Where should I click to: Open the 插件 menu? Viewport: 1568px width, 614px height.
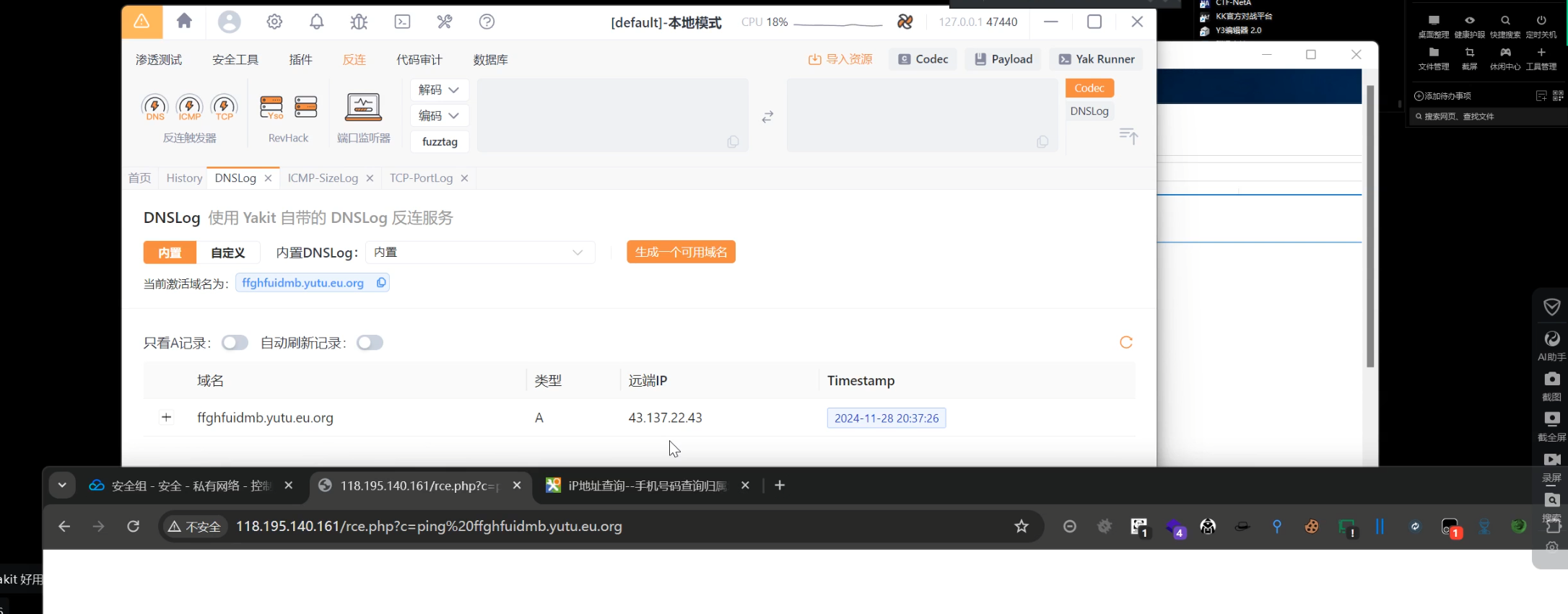tap(300, 59)
